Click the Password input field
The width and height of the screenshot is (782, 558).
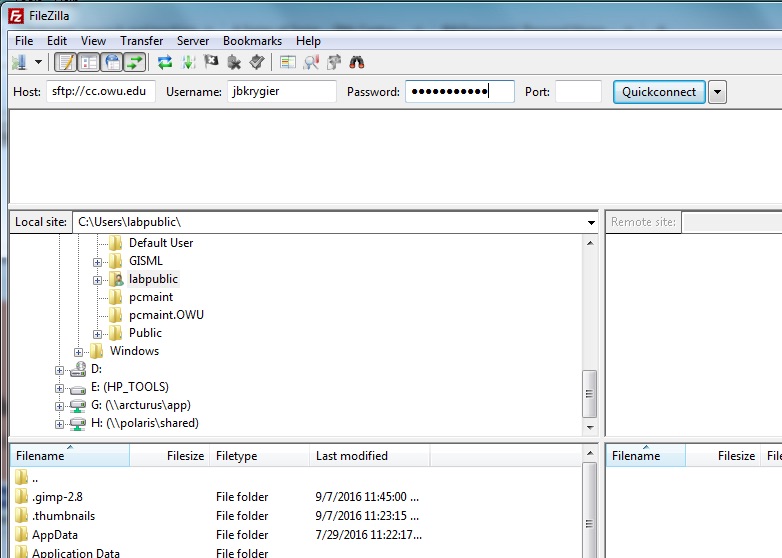pos(460,92)
